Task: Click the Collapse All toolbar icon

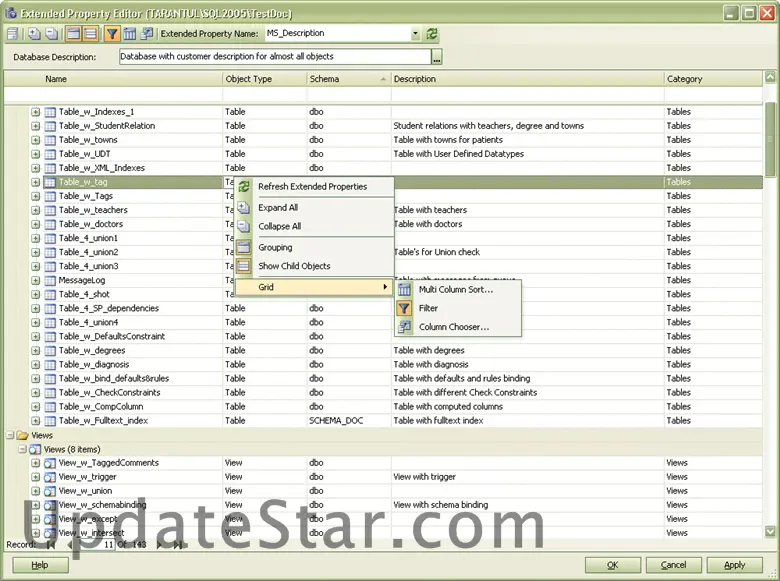Action: tap(51, 34)
